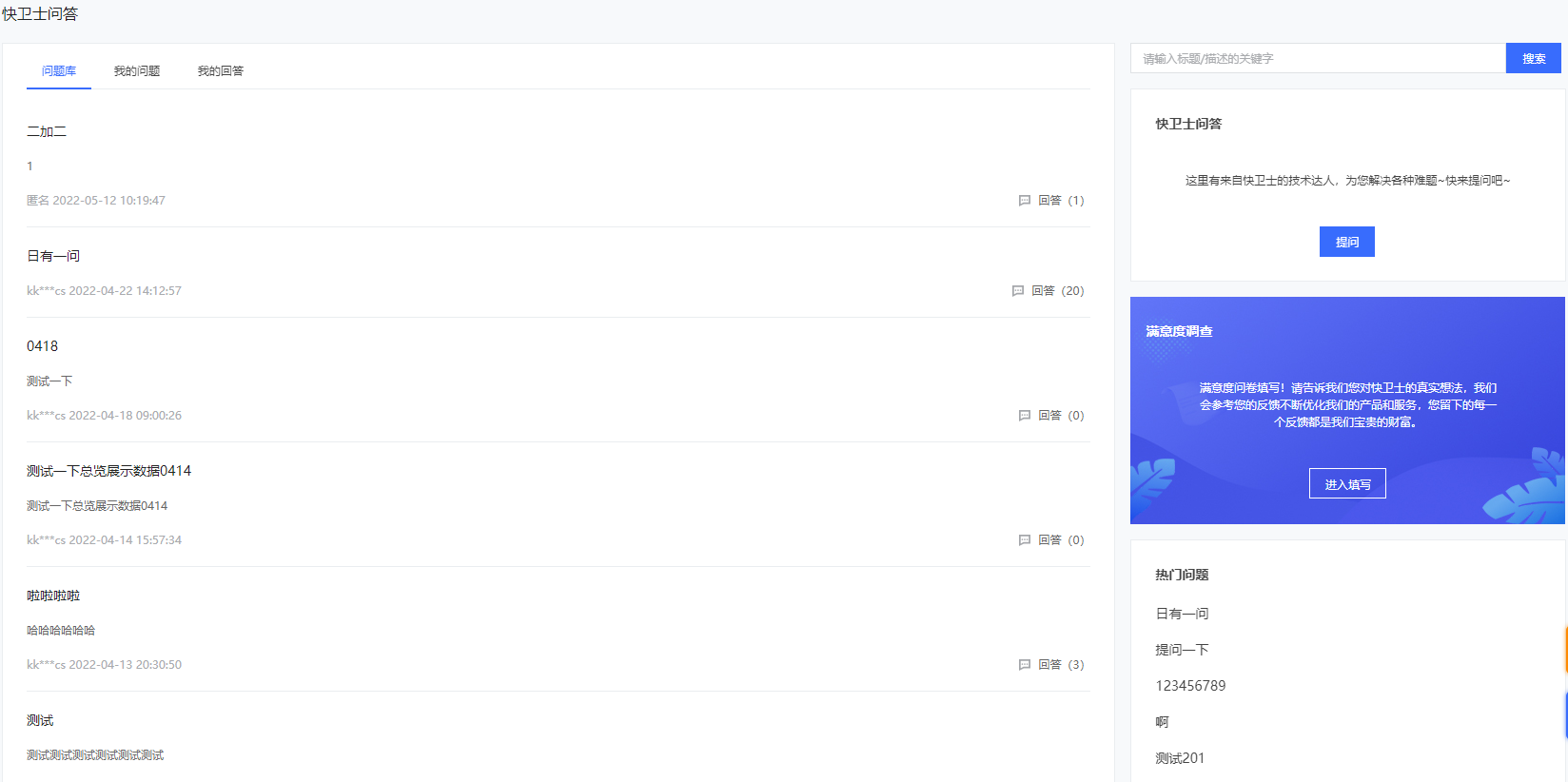Switch to the 问题库 tab

59,71
